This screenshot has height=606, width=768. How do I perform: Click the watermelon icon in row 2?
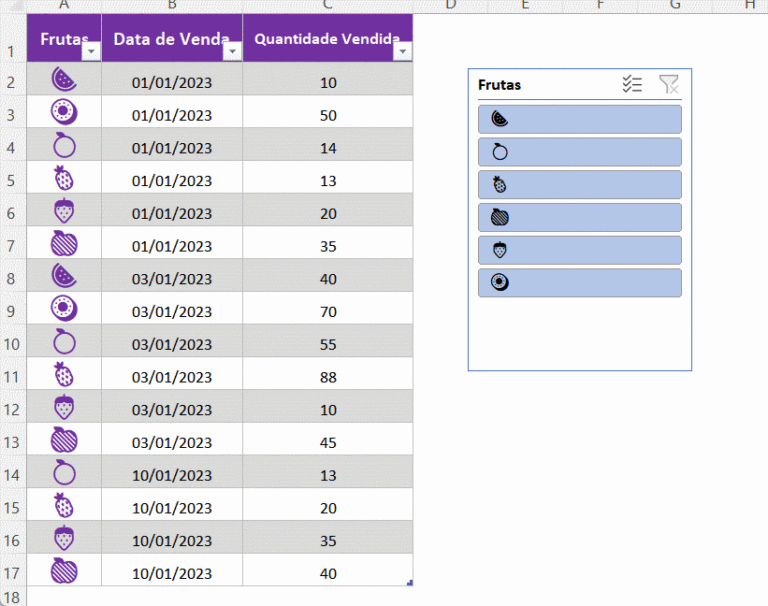(64, 79)
